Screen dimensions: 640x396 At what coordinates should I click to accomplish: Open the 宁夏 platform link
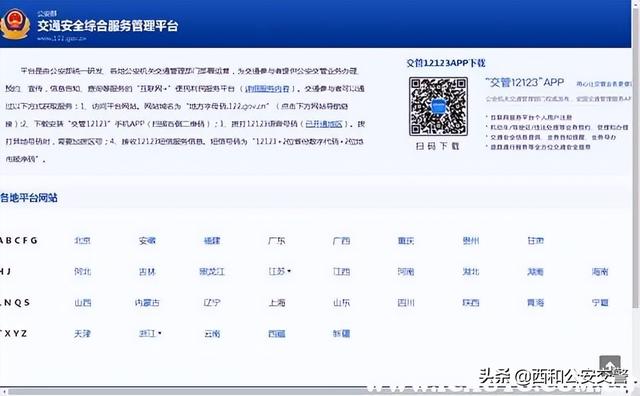(x=600, y=303)
